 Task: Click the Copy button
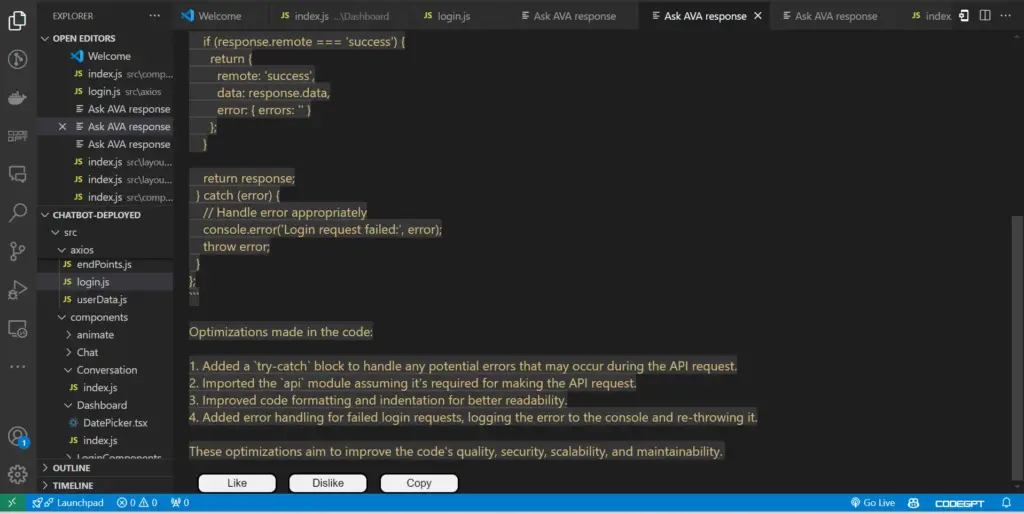pyautogui.click(x=419, y=483)
